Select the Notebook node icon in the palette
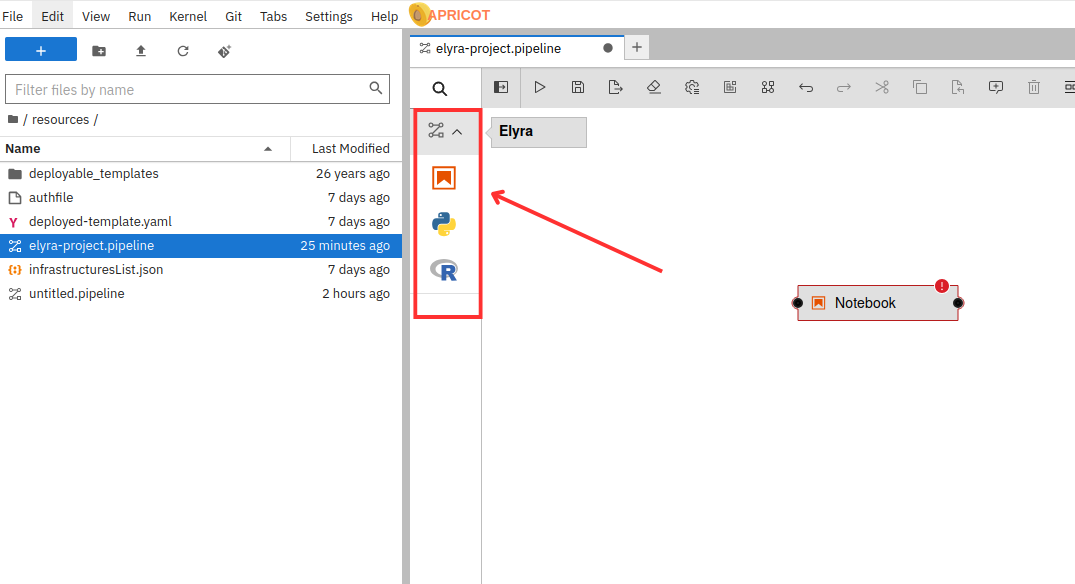 (x=444, y=178)
